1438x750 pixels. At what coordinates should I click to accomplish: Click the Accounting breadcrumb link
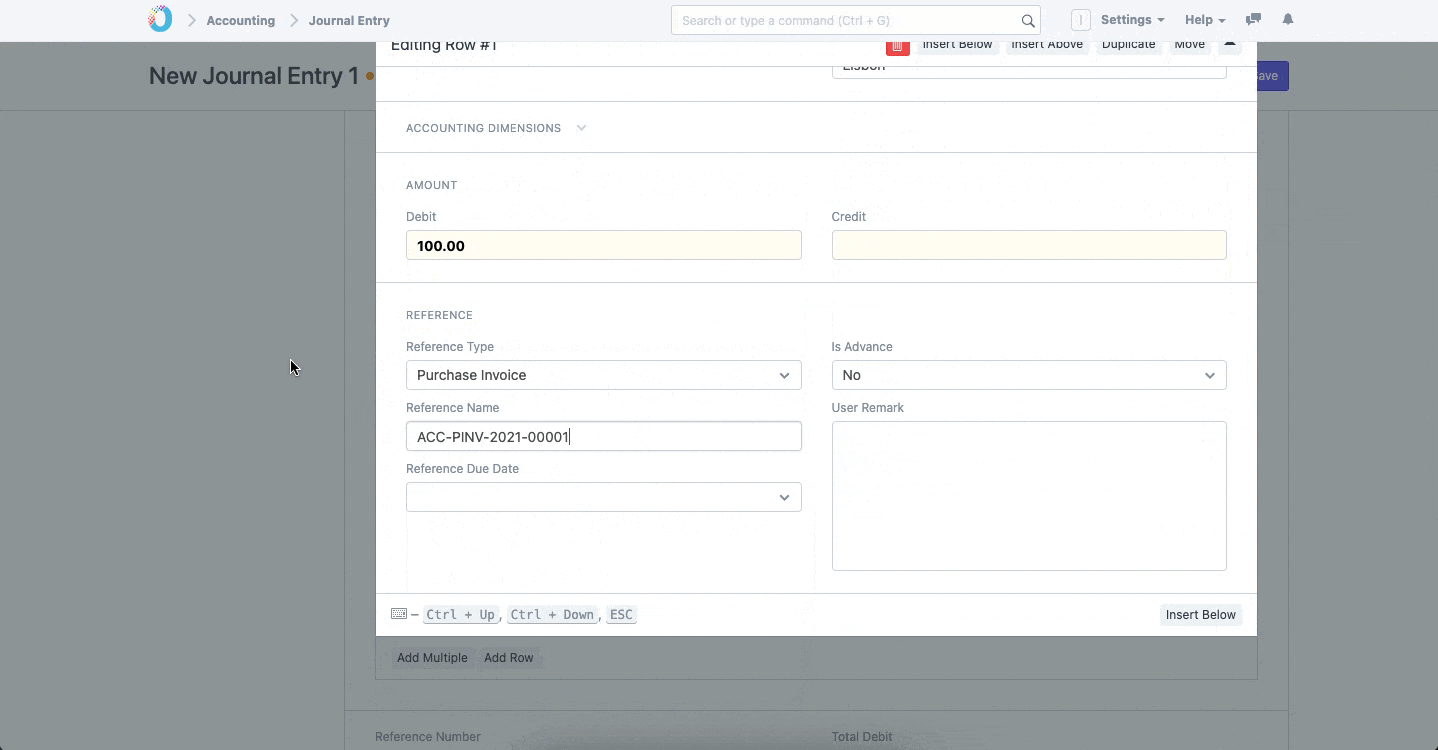point(240,20)
